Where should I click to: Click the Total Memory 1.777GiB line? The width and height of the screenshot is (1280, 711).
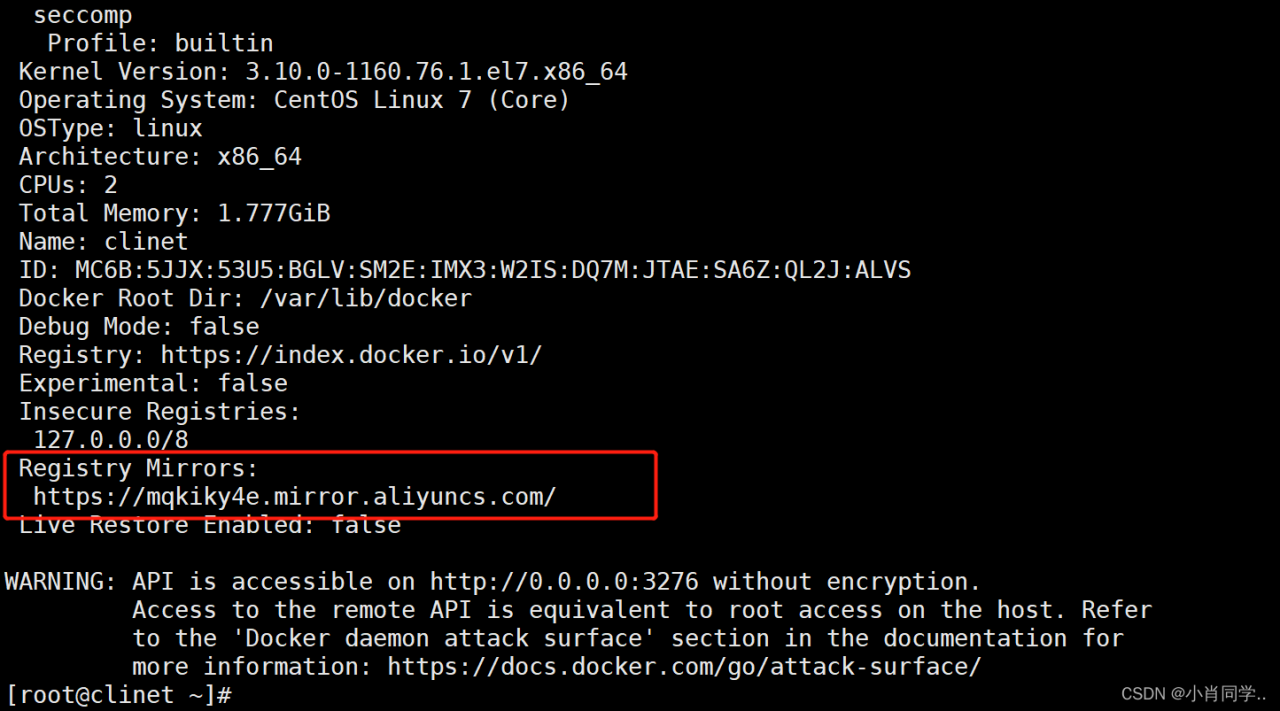[x=174, y=213]
